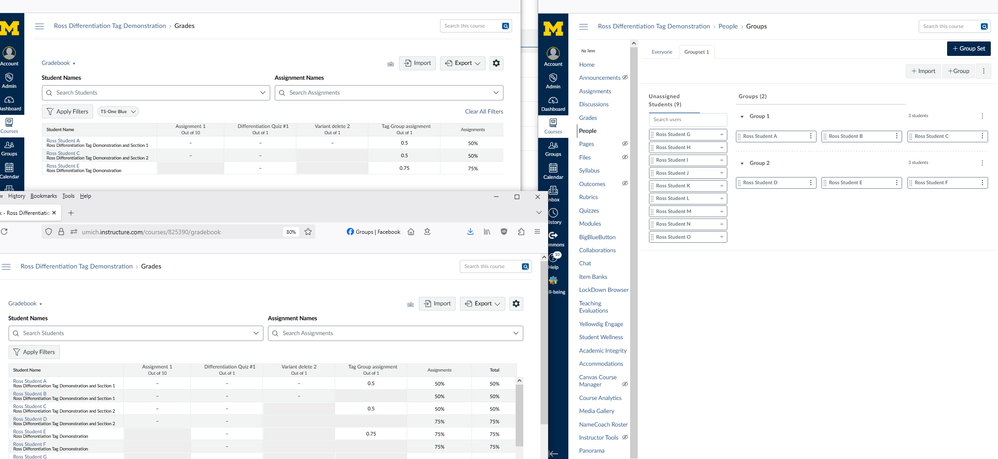Bookmark this page with the Firefox star

pos(308,232)
